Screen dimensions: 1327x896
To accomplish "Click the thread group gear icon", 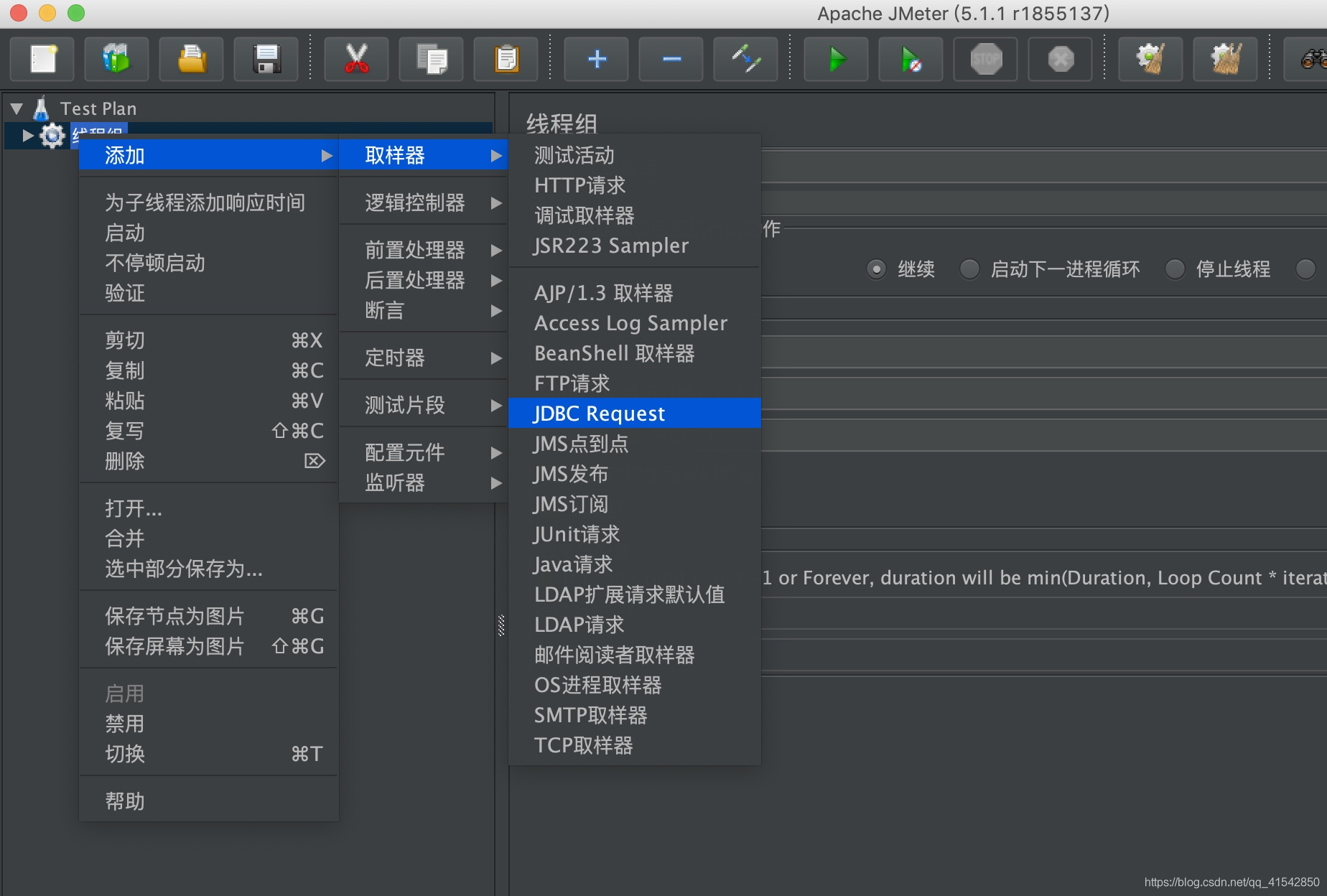I will point(52,136).
